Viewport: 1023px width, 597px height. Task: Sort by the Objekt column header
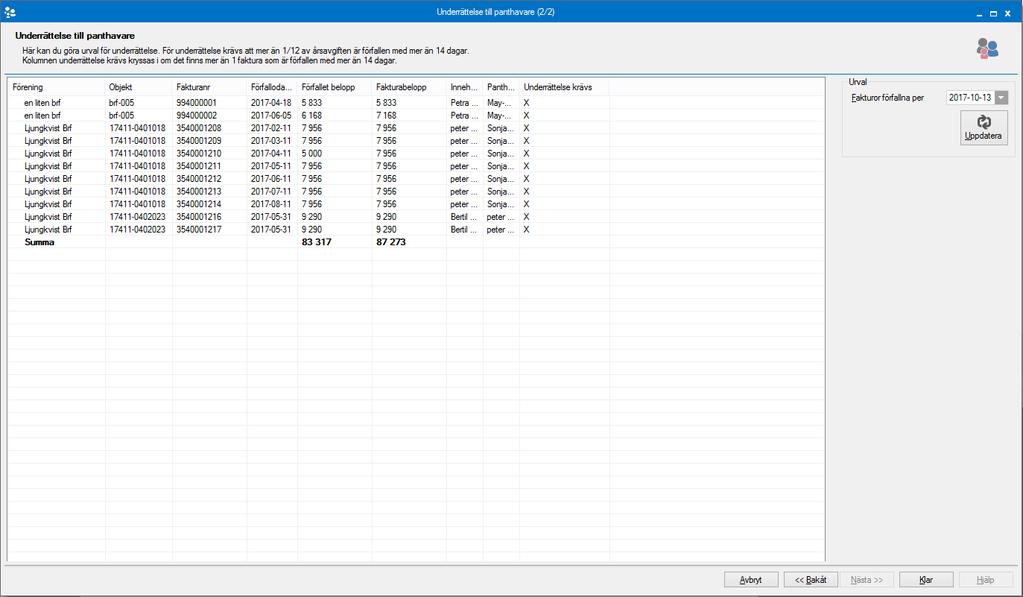tap(138, 87)
